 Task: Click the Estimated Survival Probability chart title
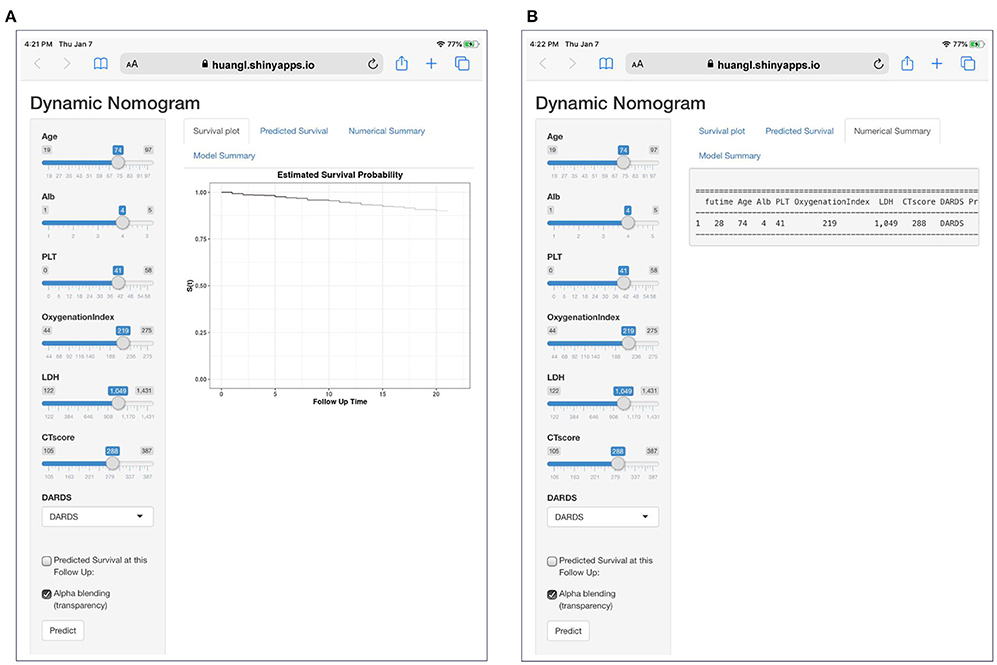pyautogui.click(x=340, y=175)
